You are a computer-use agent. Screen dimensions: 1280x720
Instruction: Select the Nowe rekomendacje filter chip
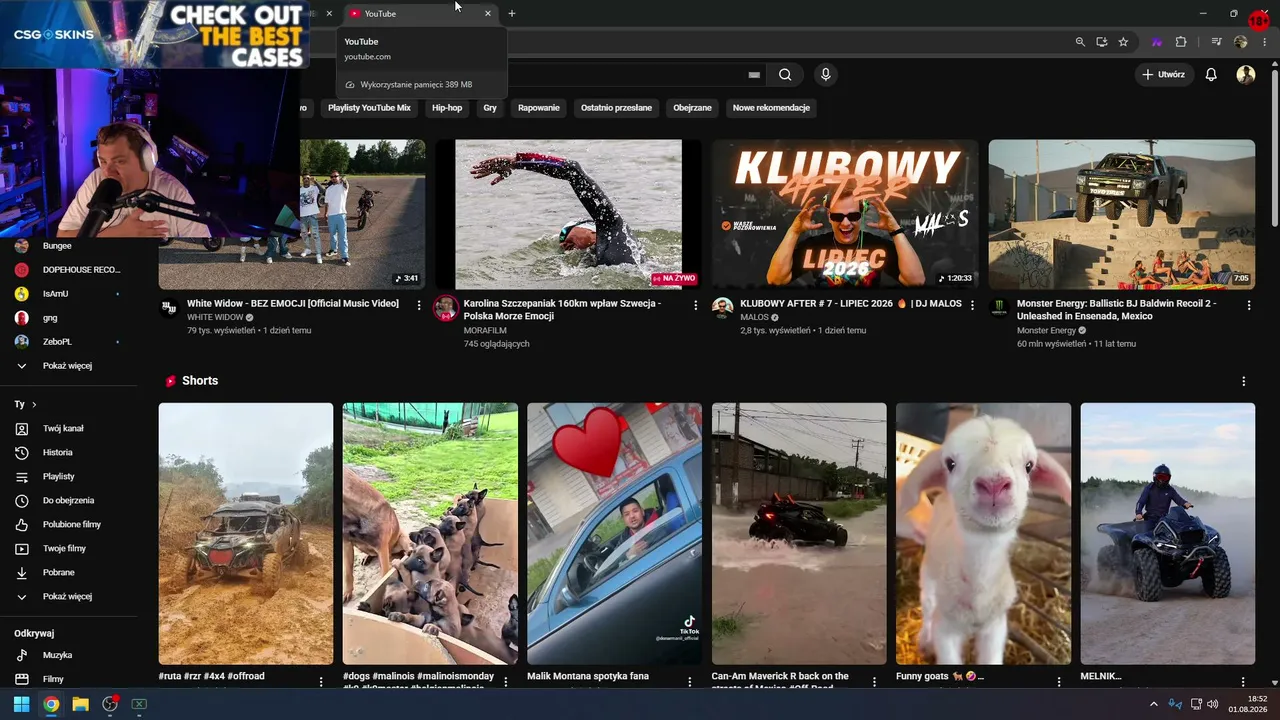[x=771, y=107]
